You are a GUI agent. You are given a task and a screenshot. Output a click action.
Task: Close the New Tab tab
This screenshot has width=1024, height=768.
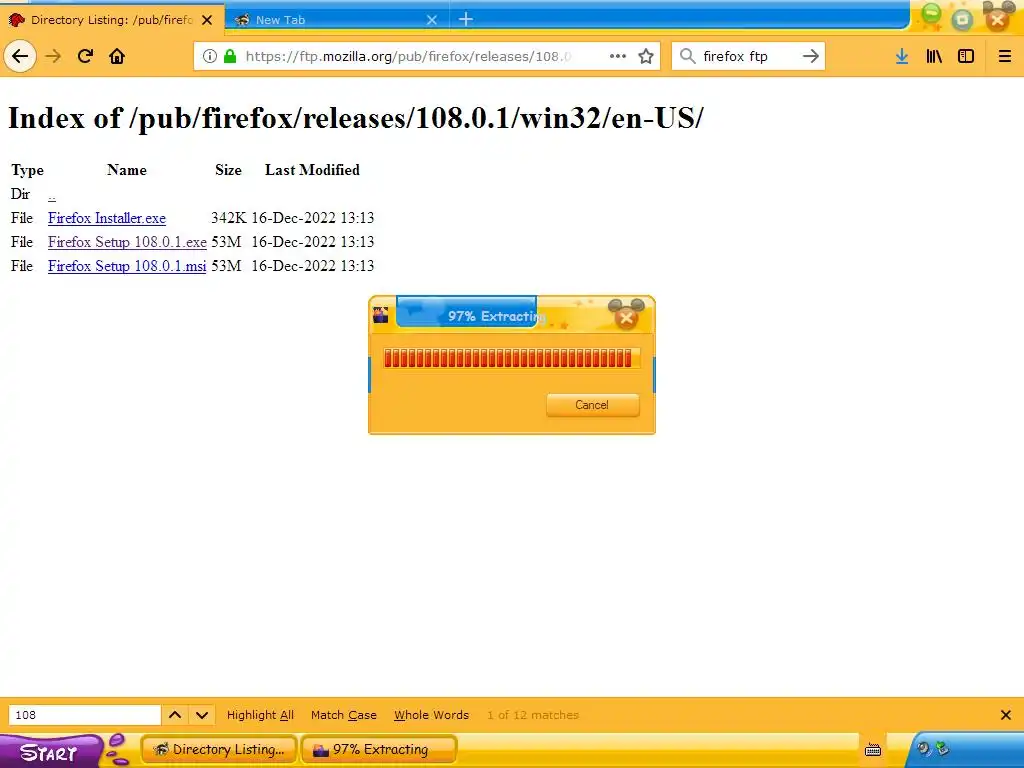coord(432,20)
